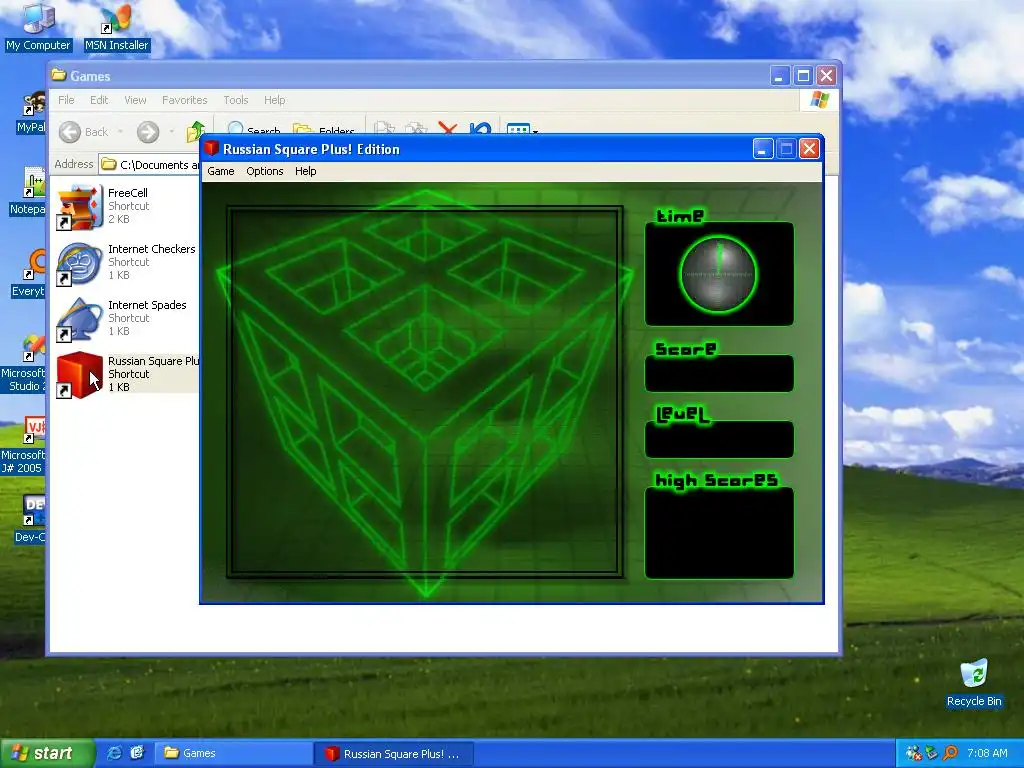The height and width of the screenshot is (768, 1024).
Task: Click the Score display box
Action: click(x=719, y=374)
